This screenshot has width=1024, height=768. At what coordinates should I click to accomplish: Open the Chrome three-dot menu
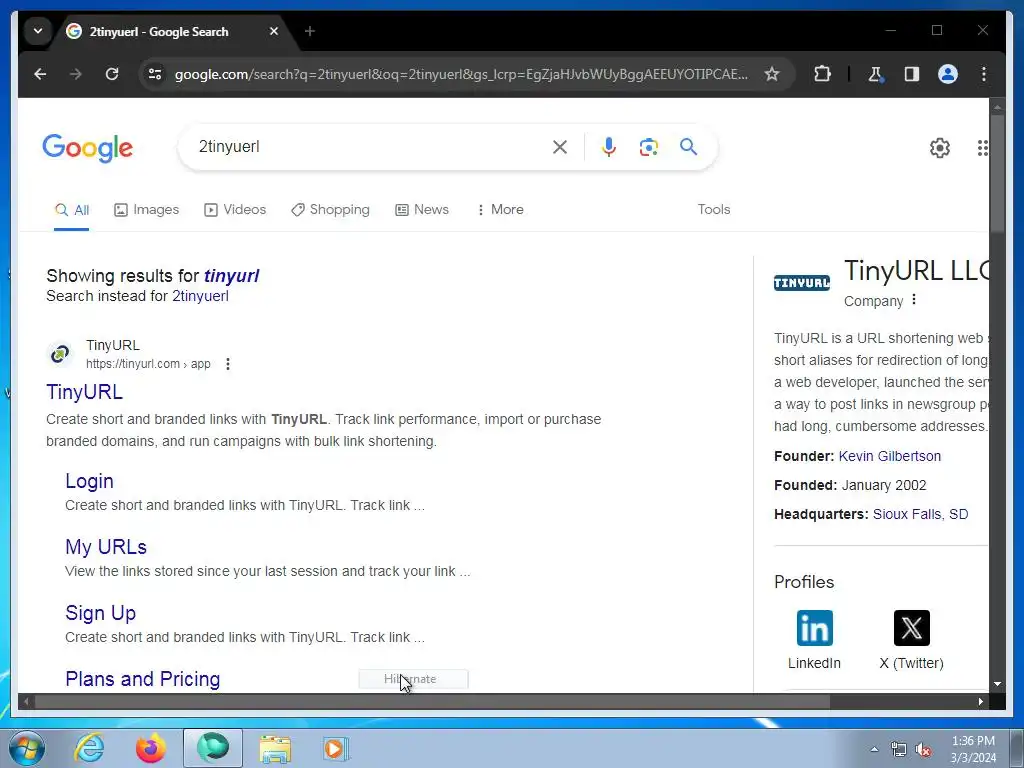coord(984,74)
